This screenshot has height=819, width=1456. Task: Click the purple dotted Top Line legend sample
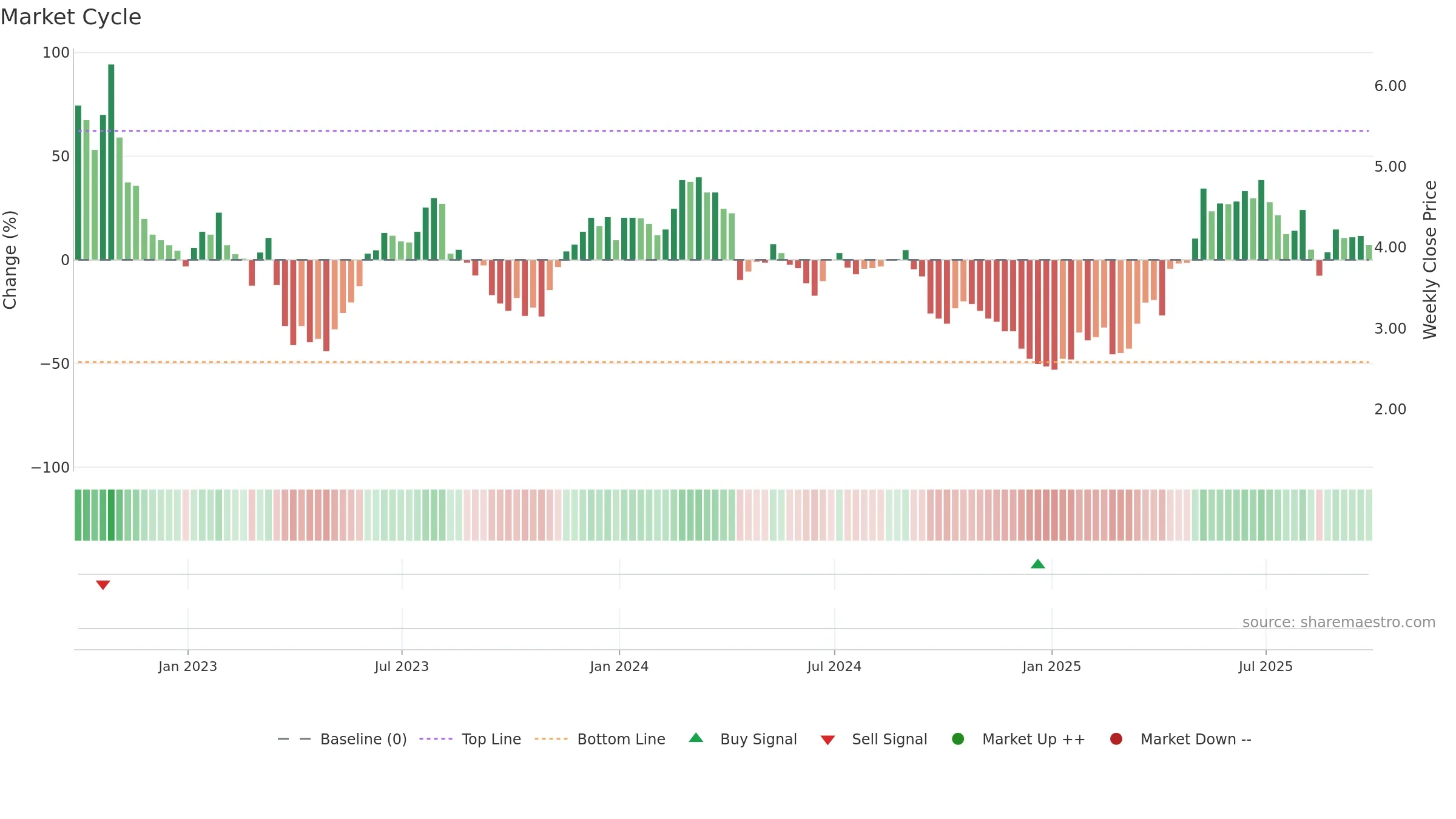(x=436, y=739)
